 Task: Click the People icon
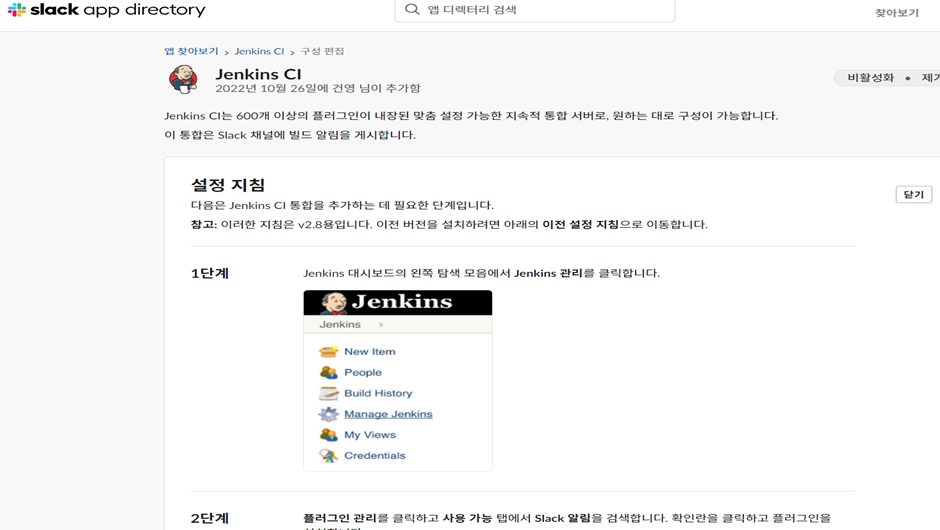click(329, 372)
